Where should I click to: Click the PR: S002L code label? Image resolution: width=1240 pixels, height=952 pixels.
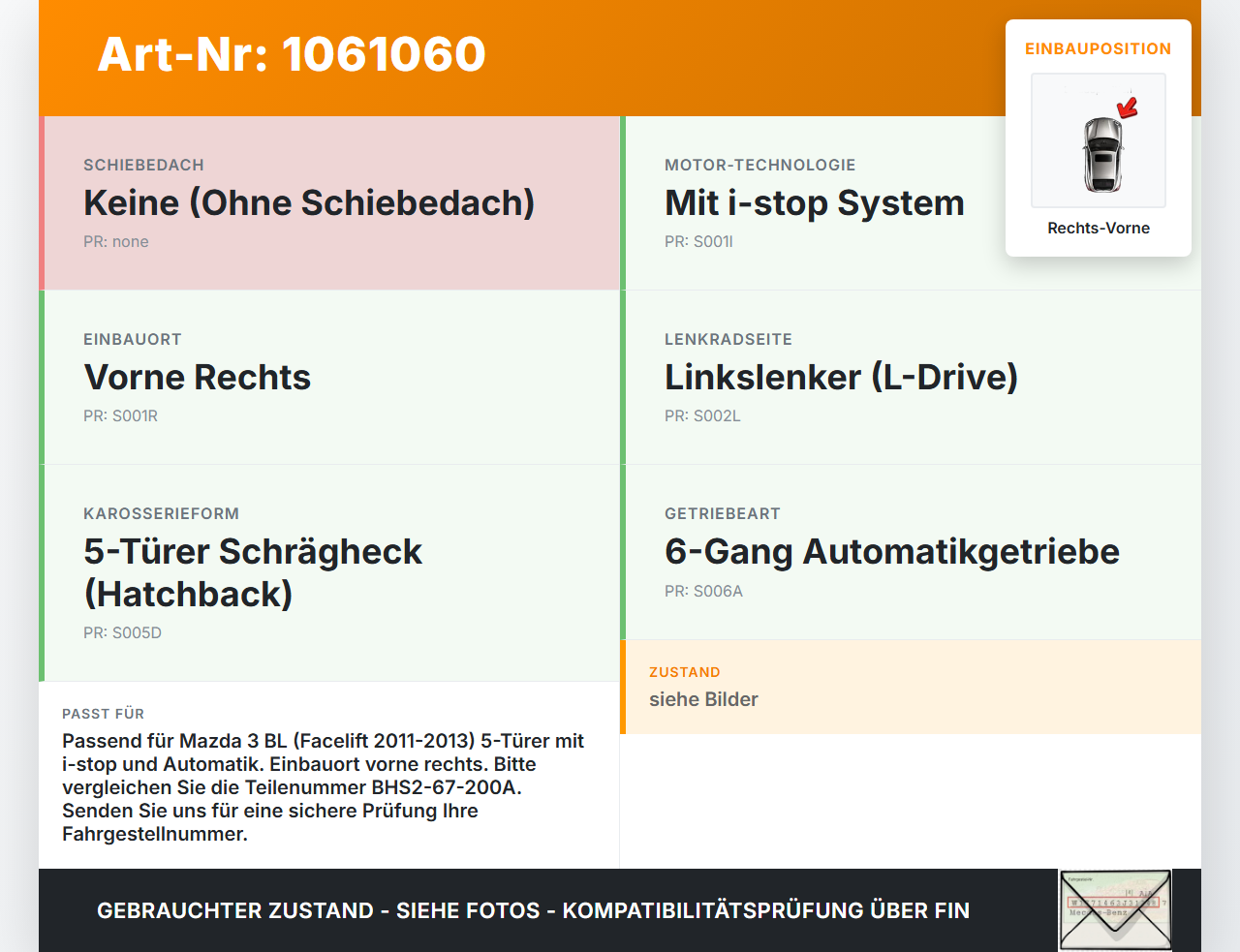(x=702, y=415)
